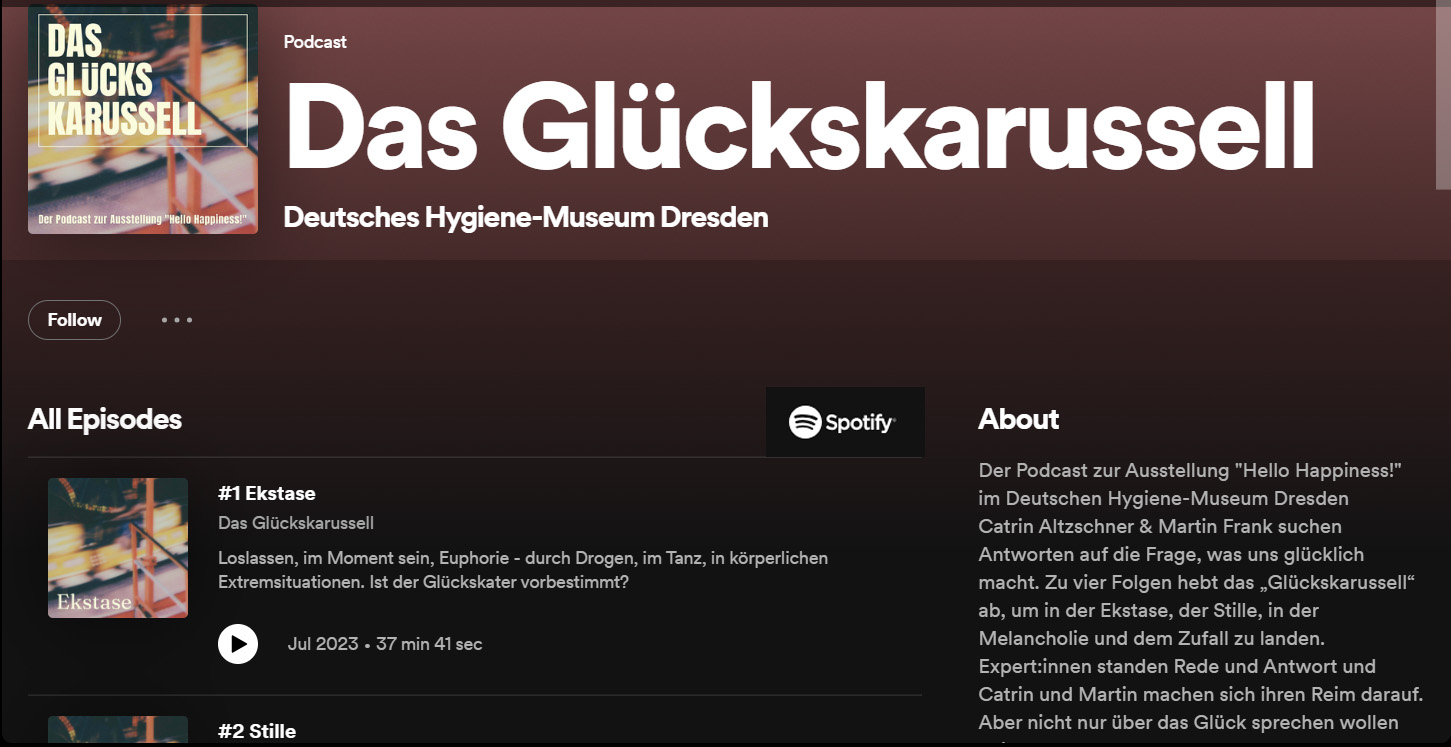This screenshot has height=747, width=1451.
Task: Open episode title #2 Stille
Action: (257, 731)
